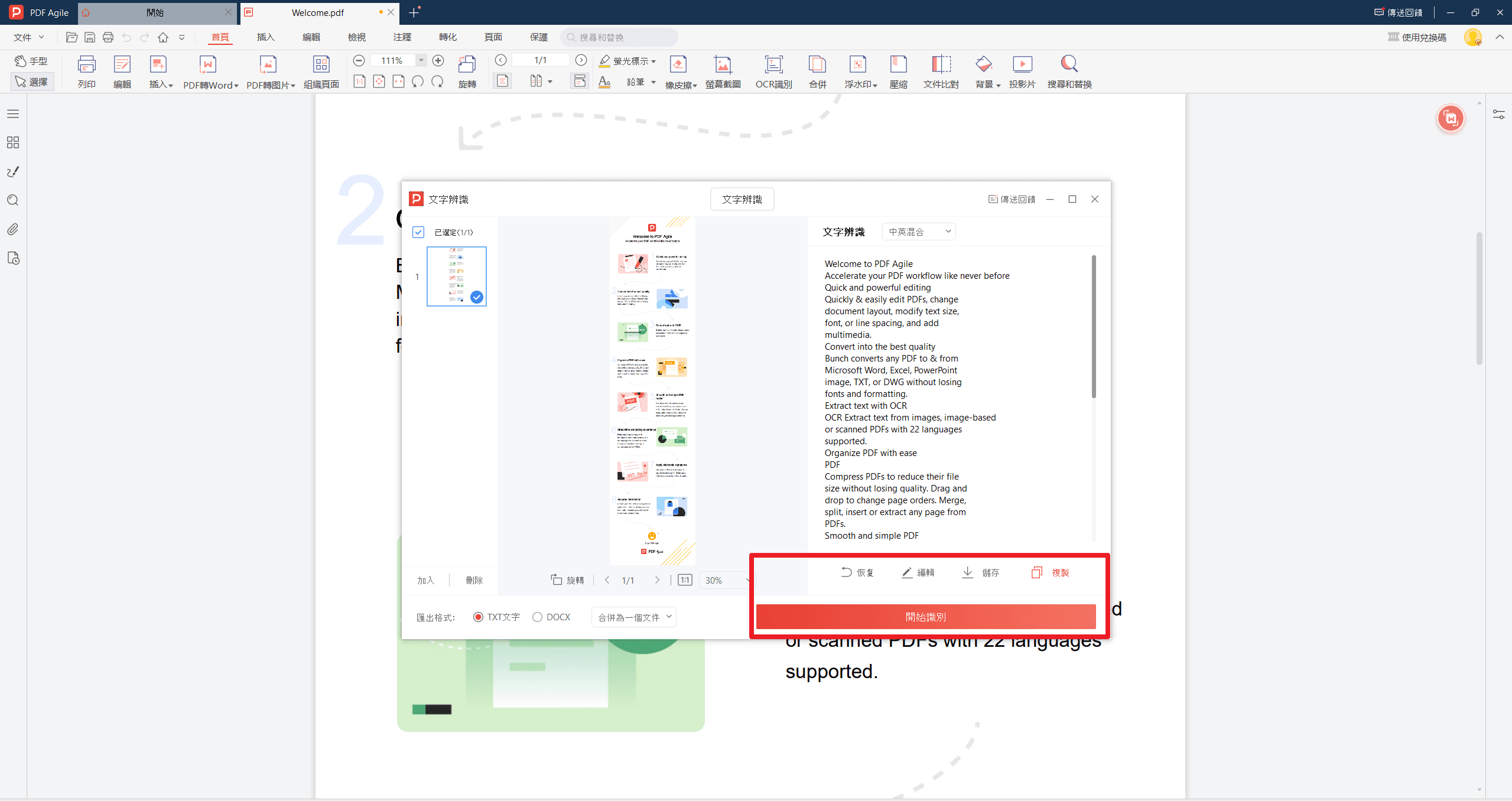This screenshot has width=1512, height=801.
Task: Toggle the 已選定(1/1) select-all checkbox
Action: (x=418, y=232)
